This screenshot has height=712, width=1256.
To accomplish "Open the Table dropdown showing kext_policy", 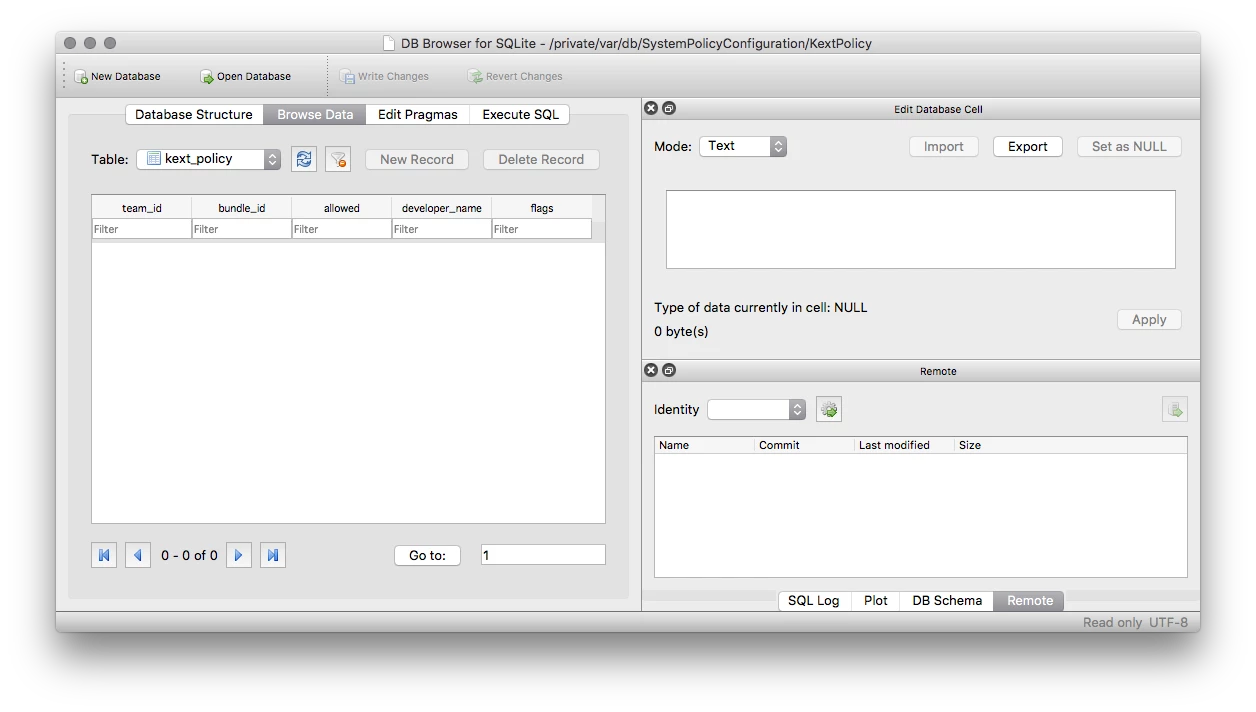I will tap(209, 159).
